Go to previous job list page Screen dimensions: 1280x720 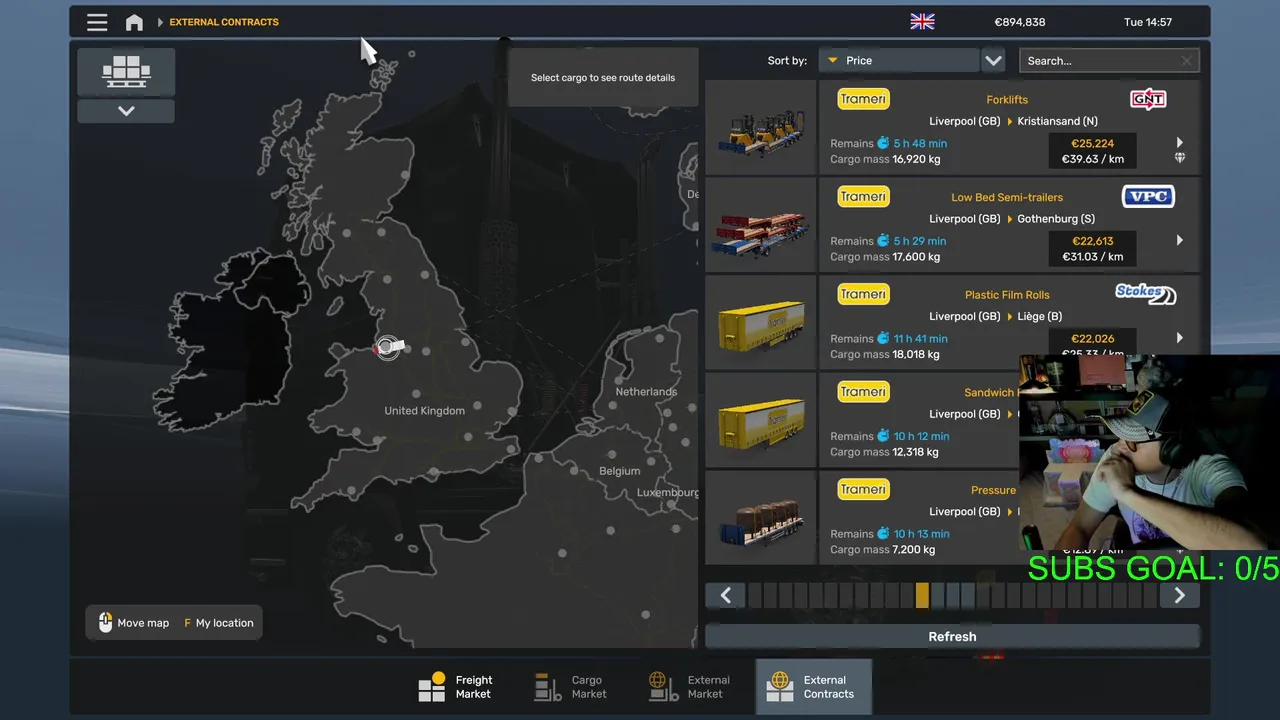[726, 596]
